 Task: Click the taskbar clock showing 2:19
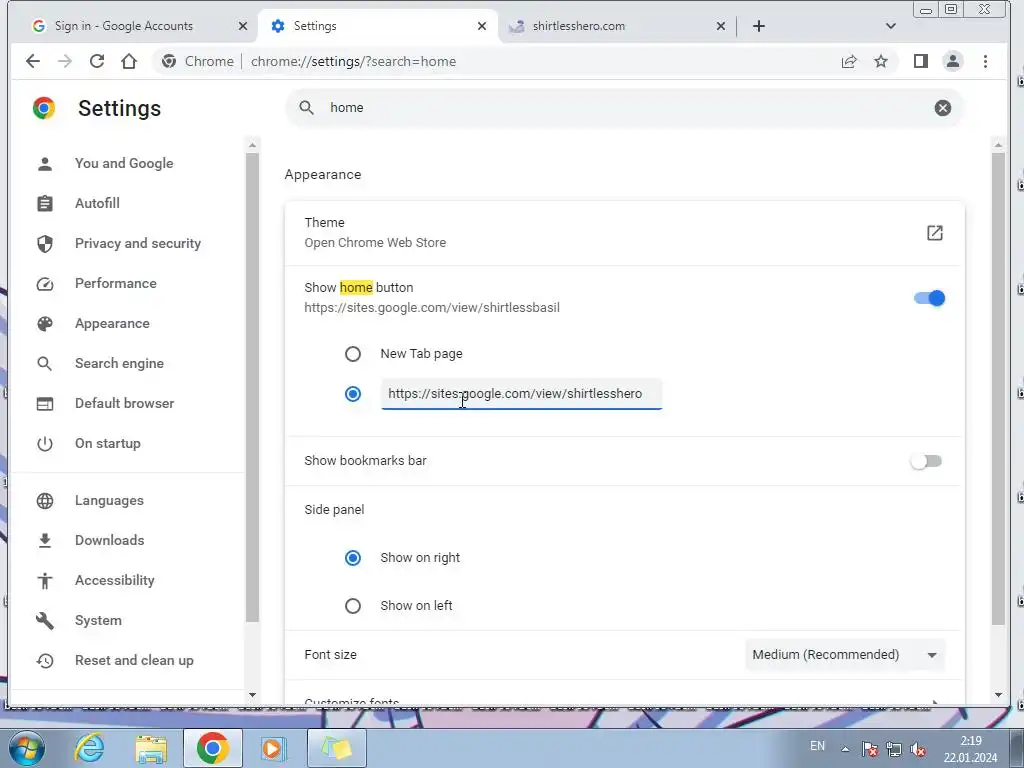970,749
